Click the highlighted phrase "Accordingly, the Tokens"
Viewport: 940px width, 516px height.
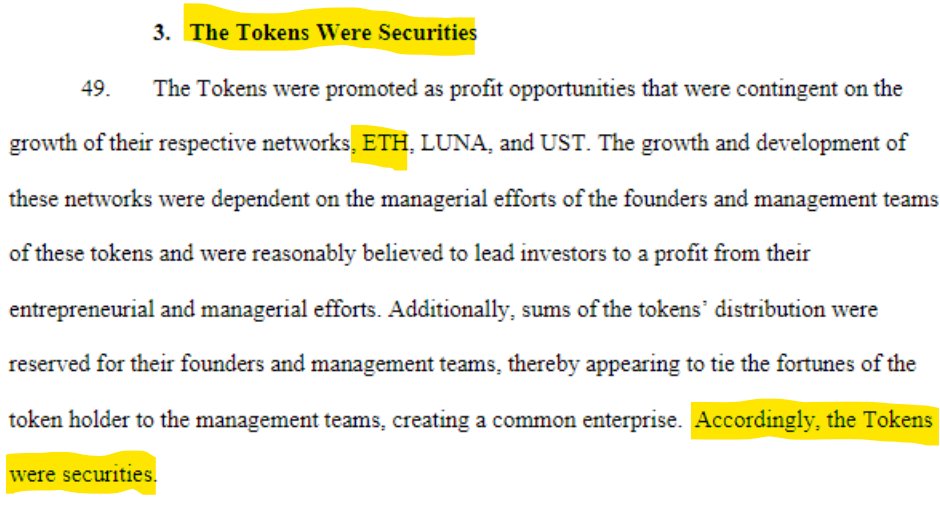coord(814,419)
